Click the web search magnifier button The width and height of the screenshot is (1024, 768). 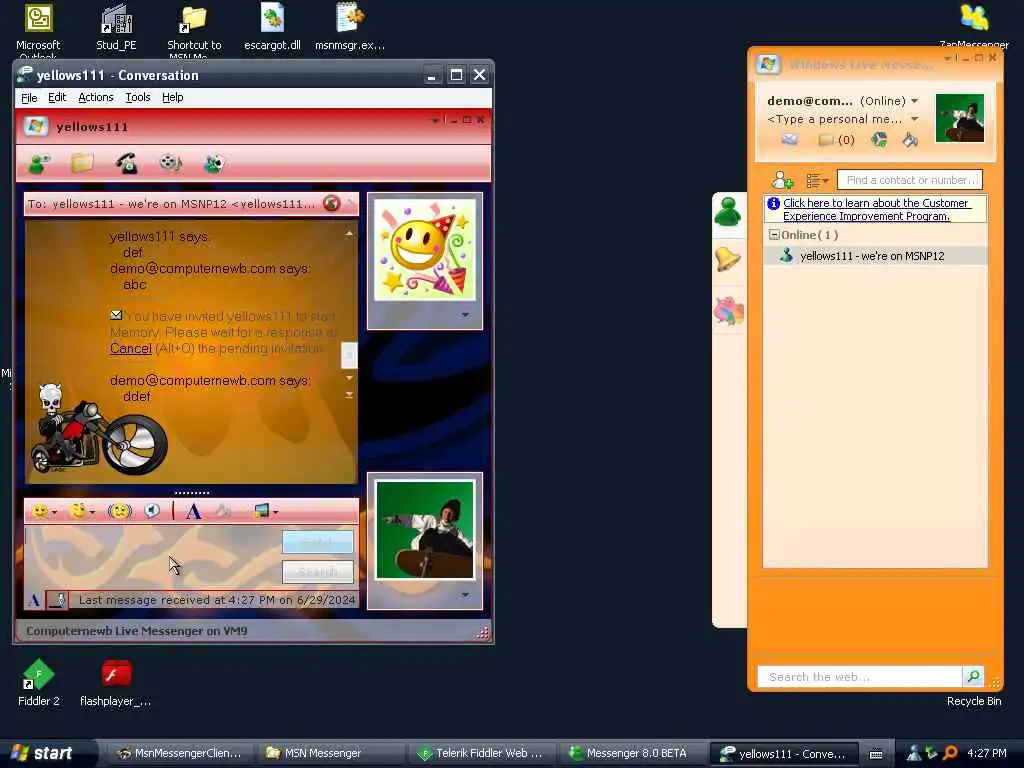(x=973, y=677)
